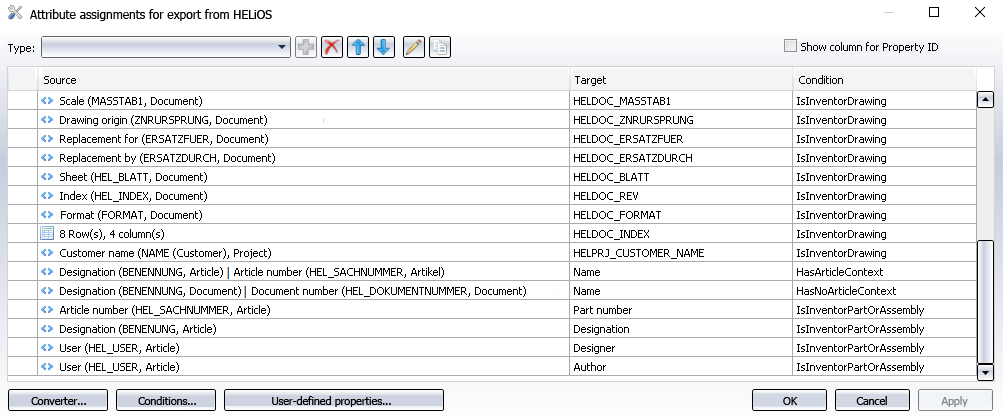This screenshot has height=417, width=1003.
Task: Click attribute icon of User row targeting Designer
Action: pyautogui.click(x=47, y=348)
